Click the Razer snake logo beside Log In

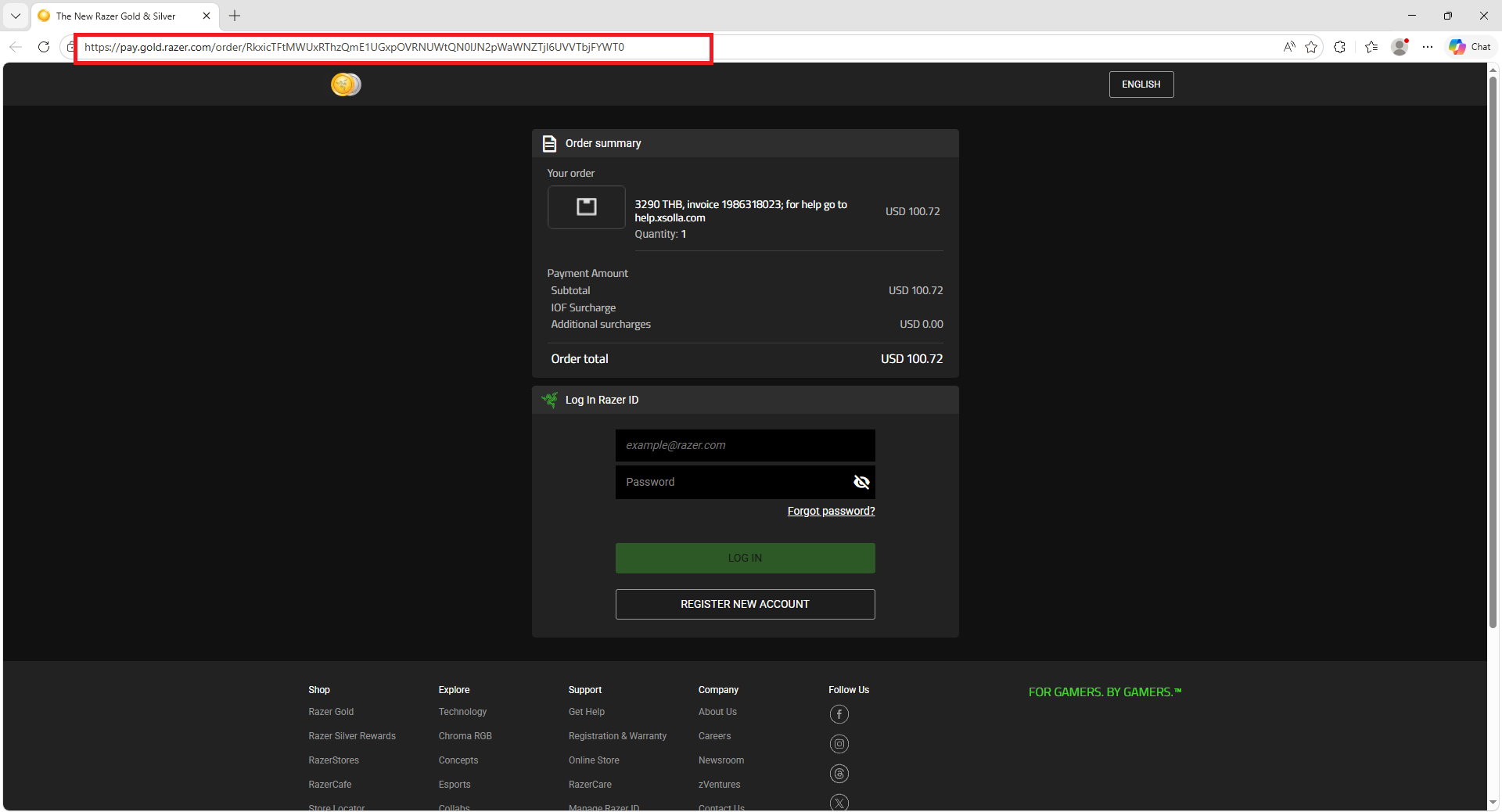550,400
